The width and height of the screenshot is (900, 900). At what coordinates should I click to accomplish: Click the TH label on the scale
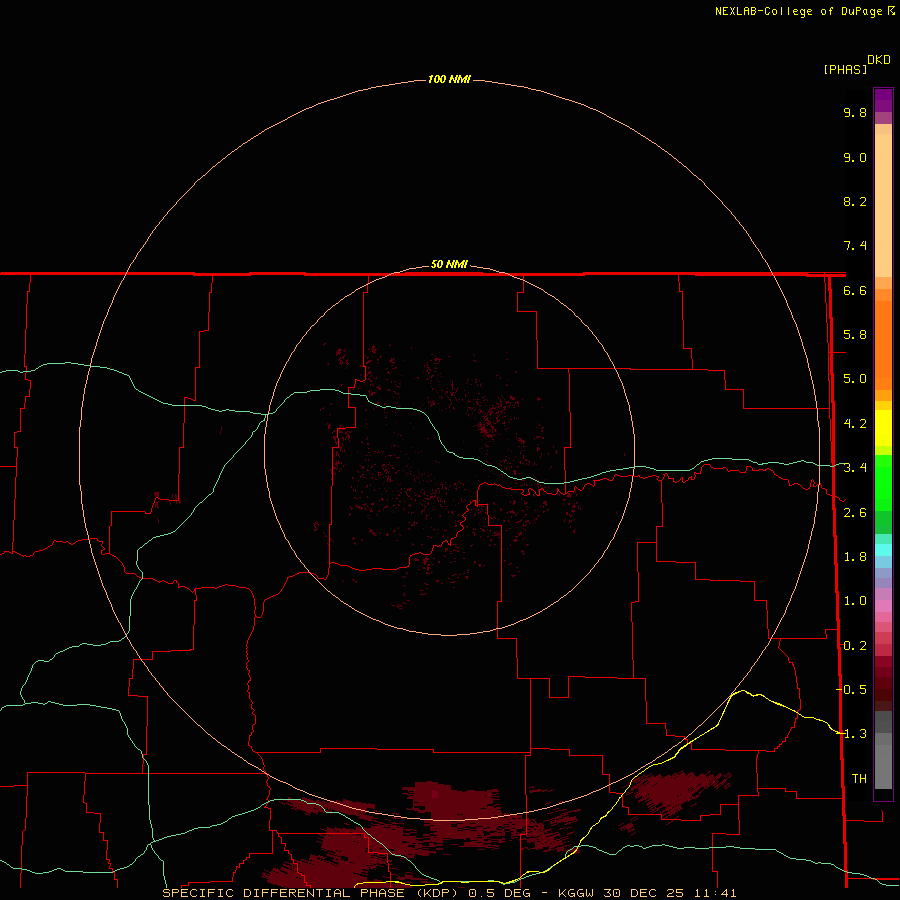tap(859, 778)
